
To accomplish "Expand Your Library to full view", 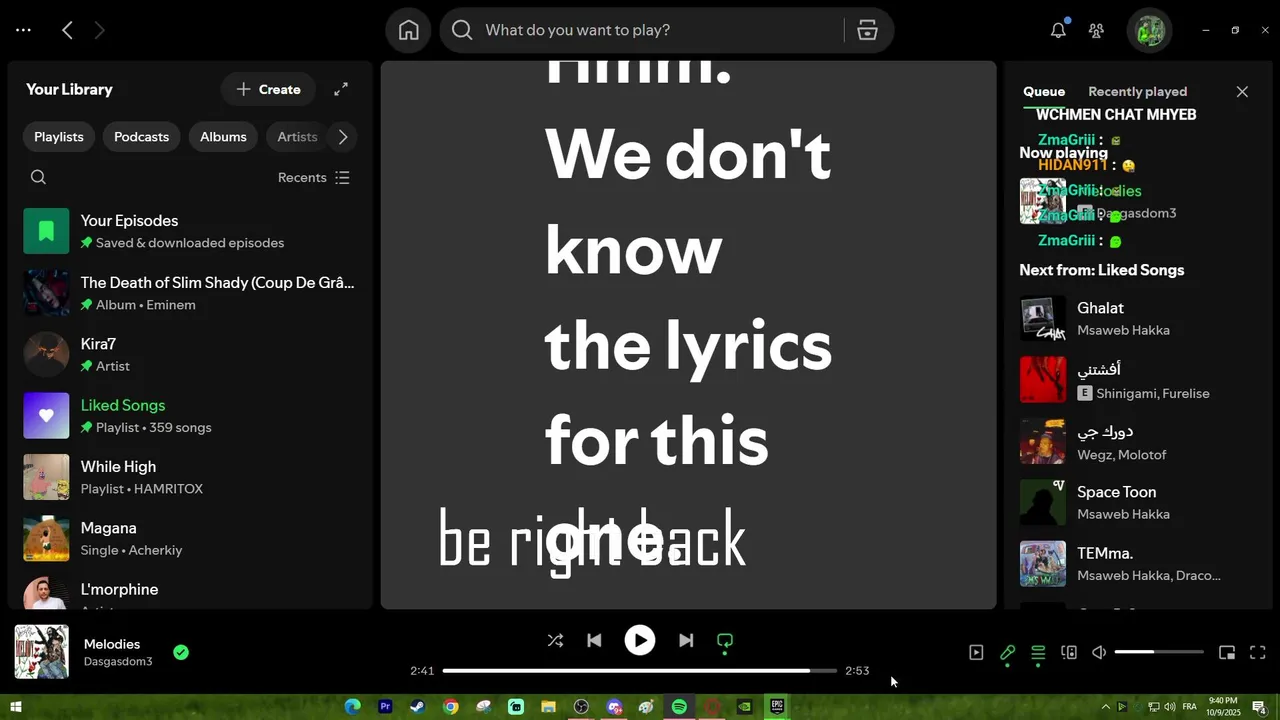I will coord(341,89).
